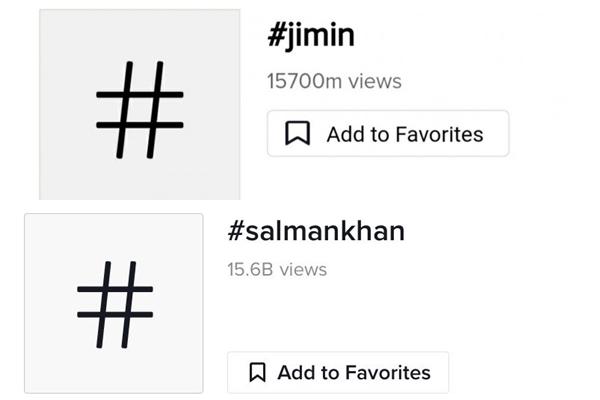The image size is (600, 400).
Task: Click the 15.6B views count
Action: [x=277, y=269]
